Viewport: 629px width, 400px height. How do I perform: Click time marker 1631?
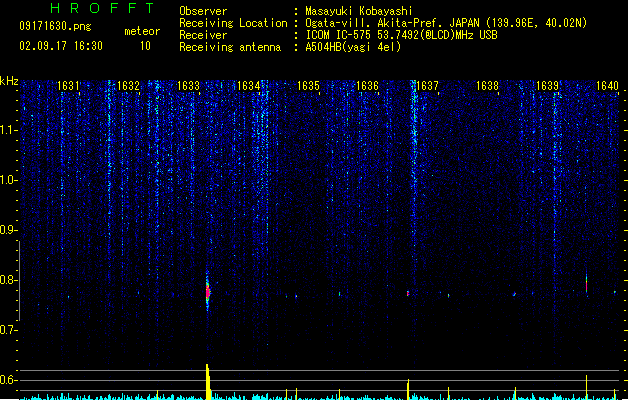[x=68, y=86]
